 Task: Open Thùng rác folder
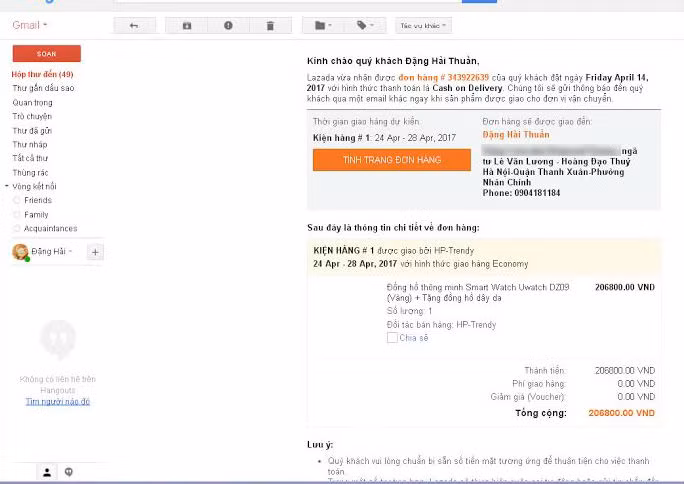pyautogui.click(x=30, y=173)
